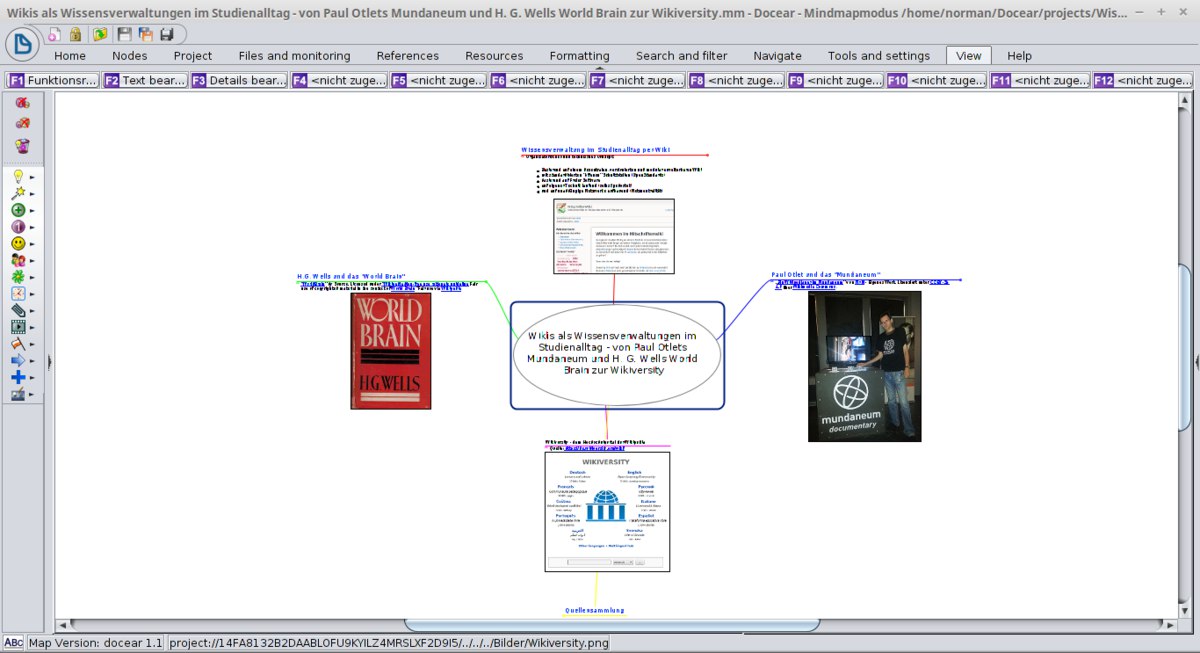Expand the green plus icon group arrow
Viewport: 1200px width, 653px height.
click(32, 211)
